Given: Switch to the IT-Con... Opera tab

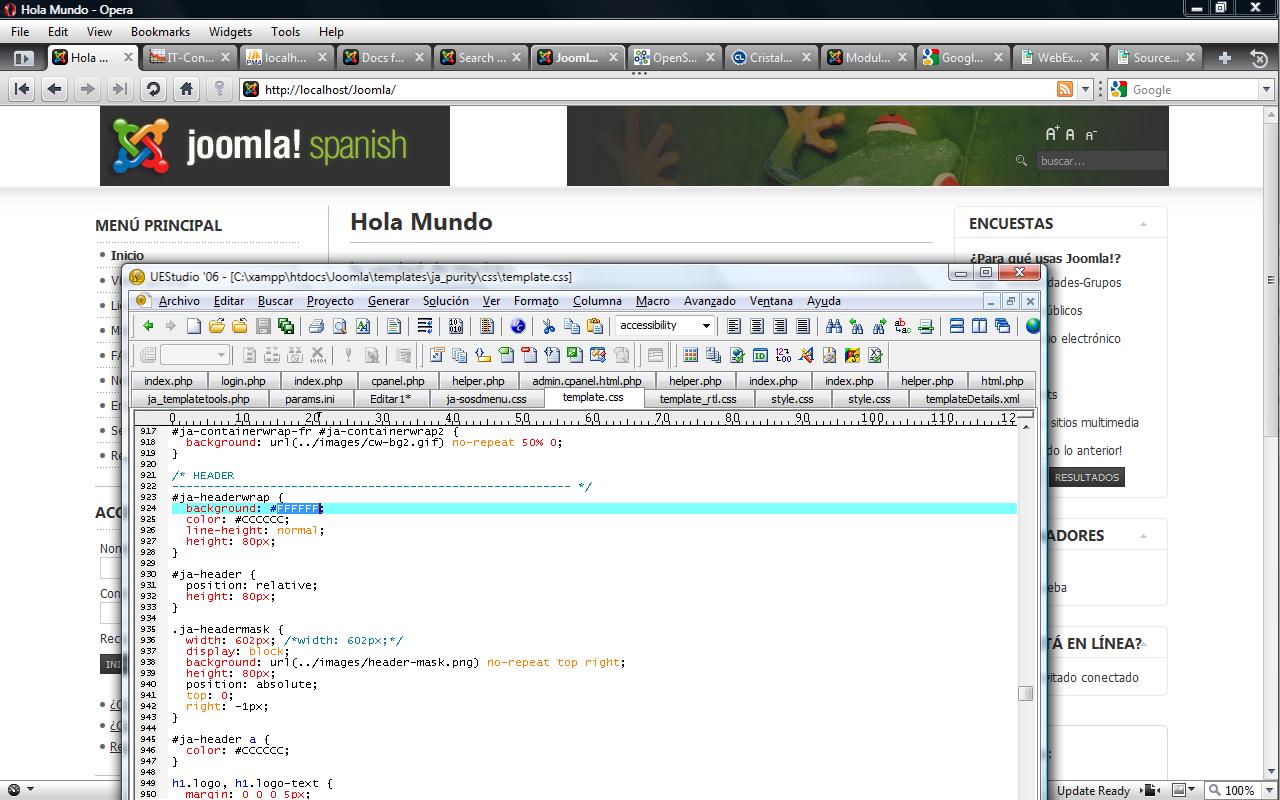Looking at the screenshot, I should (189, 58).
